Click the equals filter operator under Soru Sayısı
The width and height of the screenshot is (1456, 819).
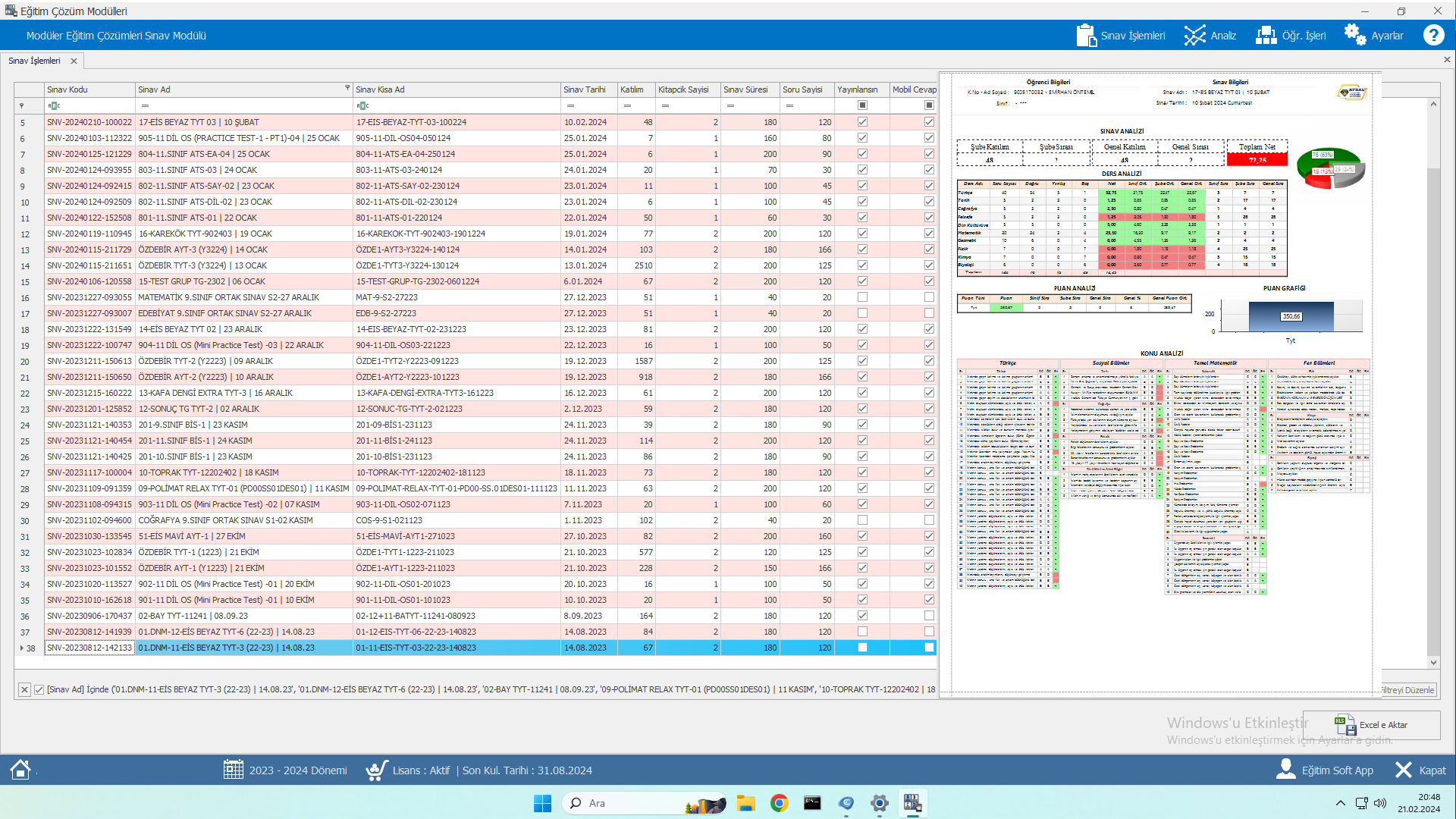789,105
